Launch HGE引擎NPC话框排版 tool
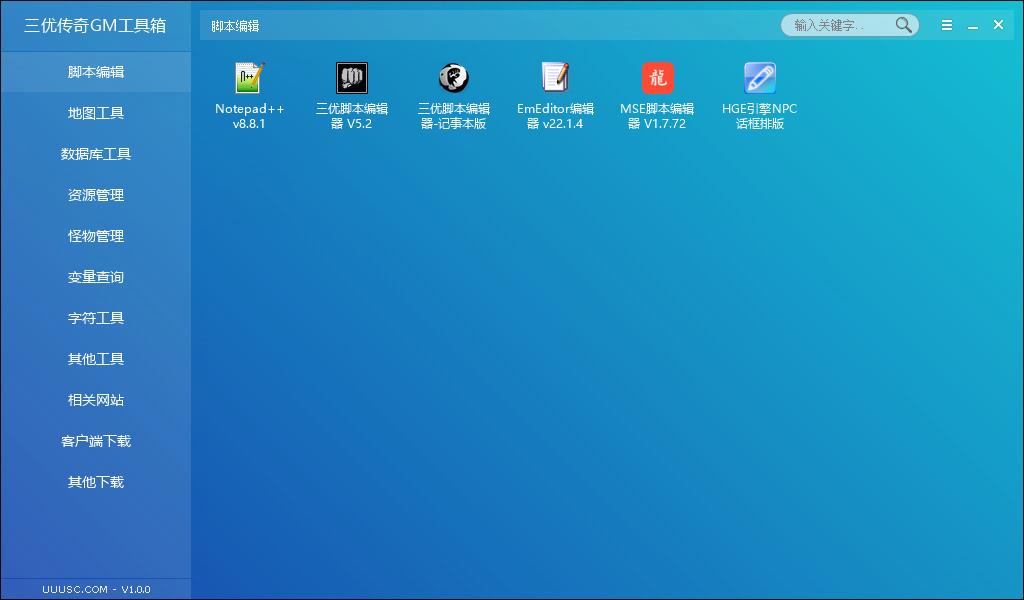 [x=759, y=78]
